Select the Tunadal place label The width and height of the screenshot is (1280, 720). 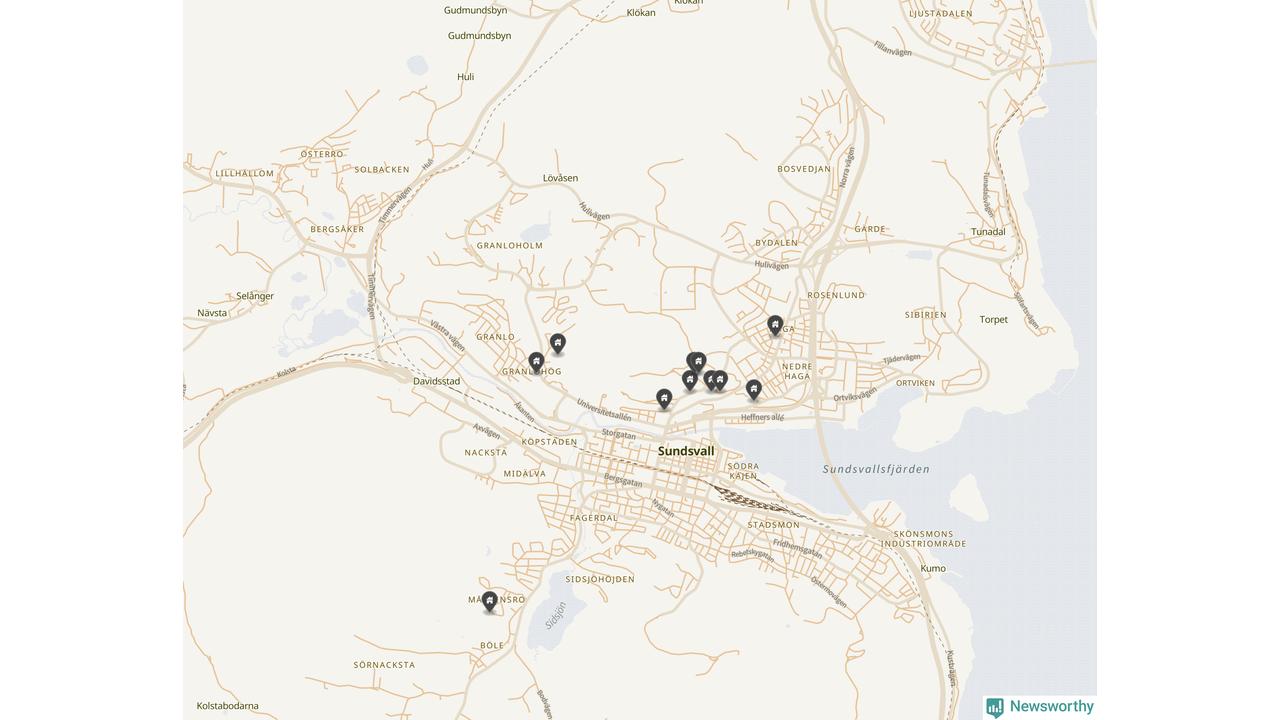(988, 232)
